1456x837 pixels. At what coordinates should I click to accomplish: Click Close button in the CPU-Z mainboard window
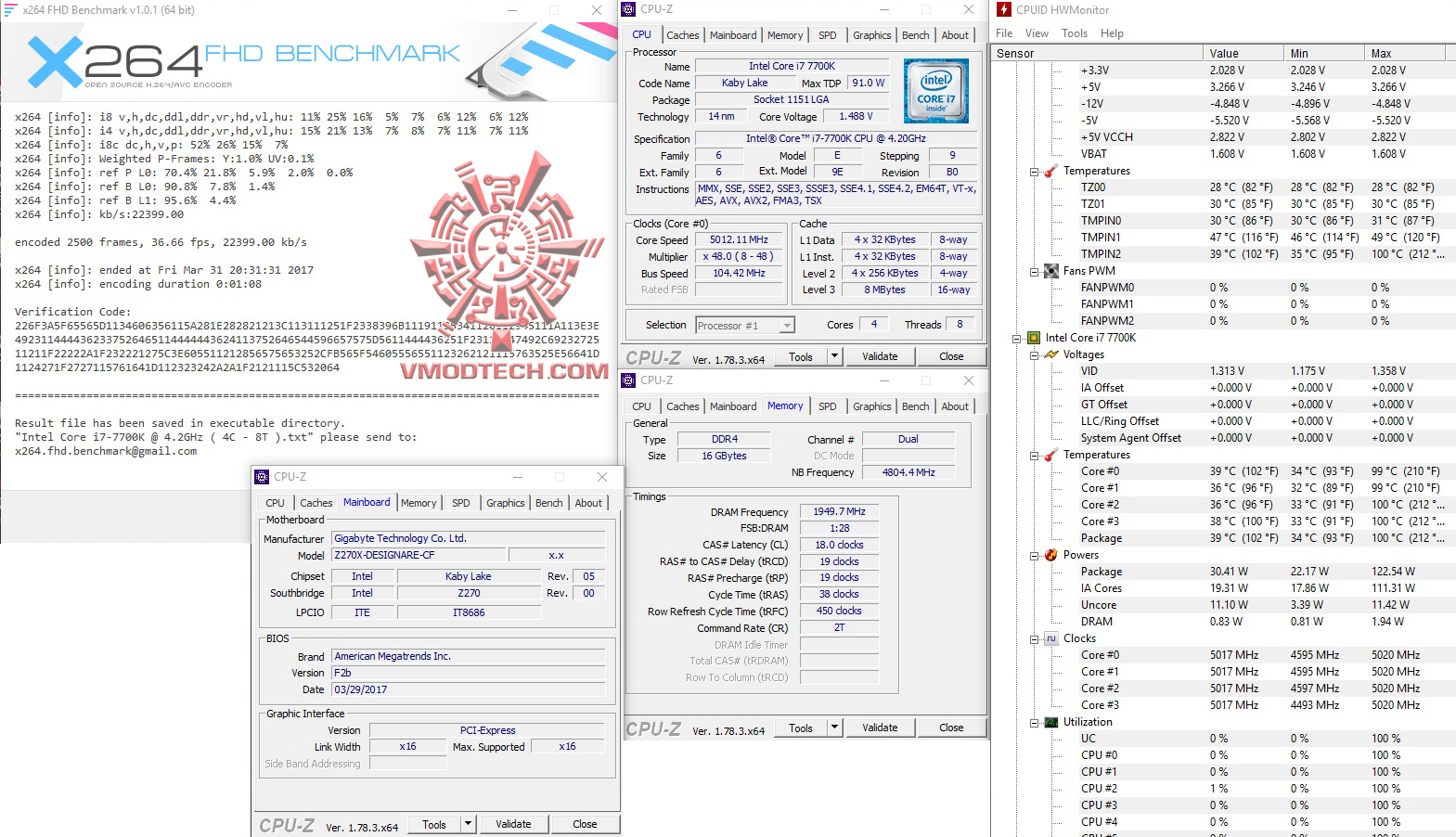coord(585,824)
